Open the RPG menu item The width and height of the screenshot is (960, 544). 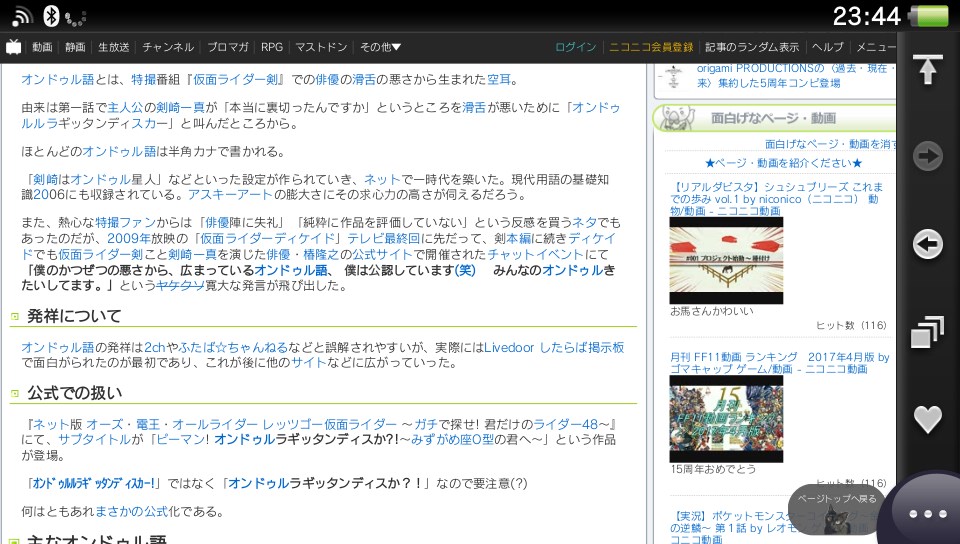[x=272, y=47]
